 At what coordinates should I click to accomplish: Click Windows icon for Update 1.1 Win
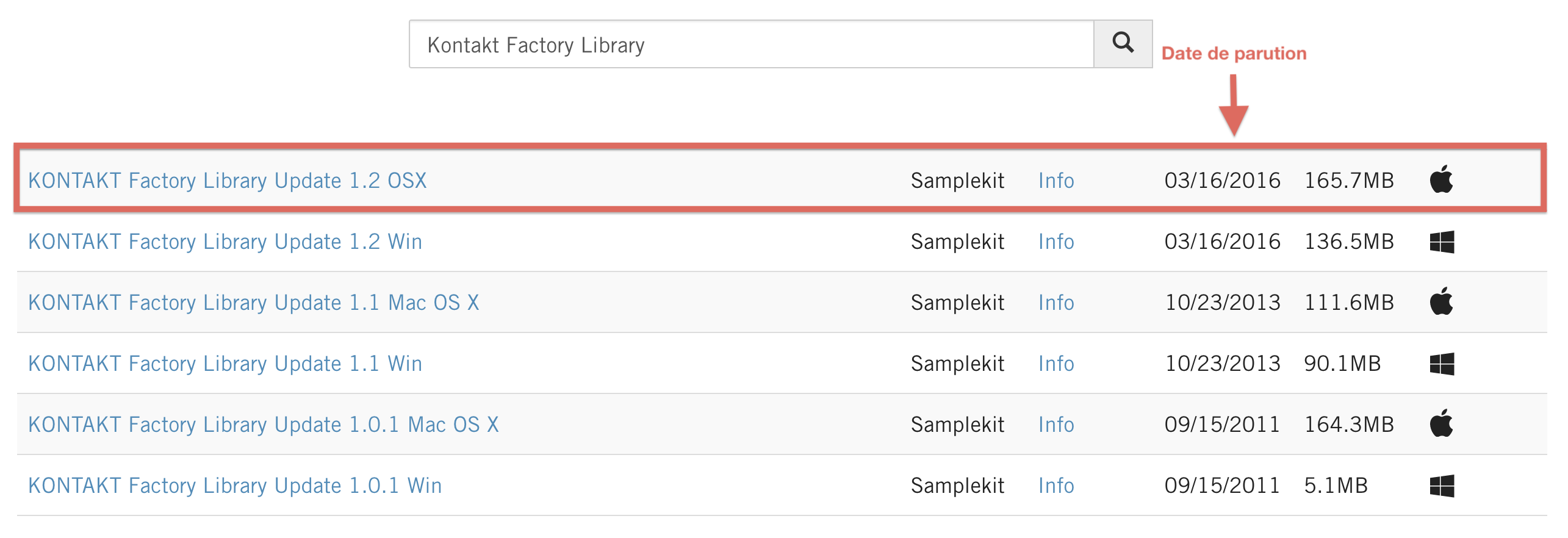[x=1442, y=364]
